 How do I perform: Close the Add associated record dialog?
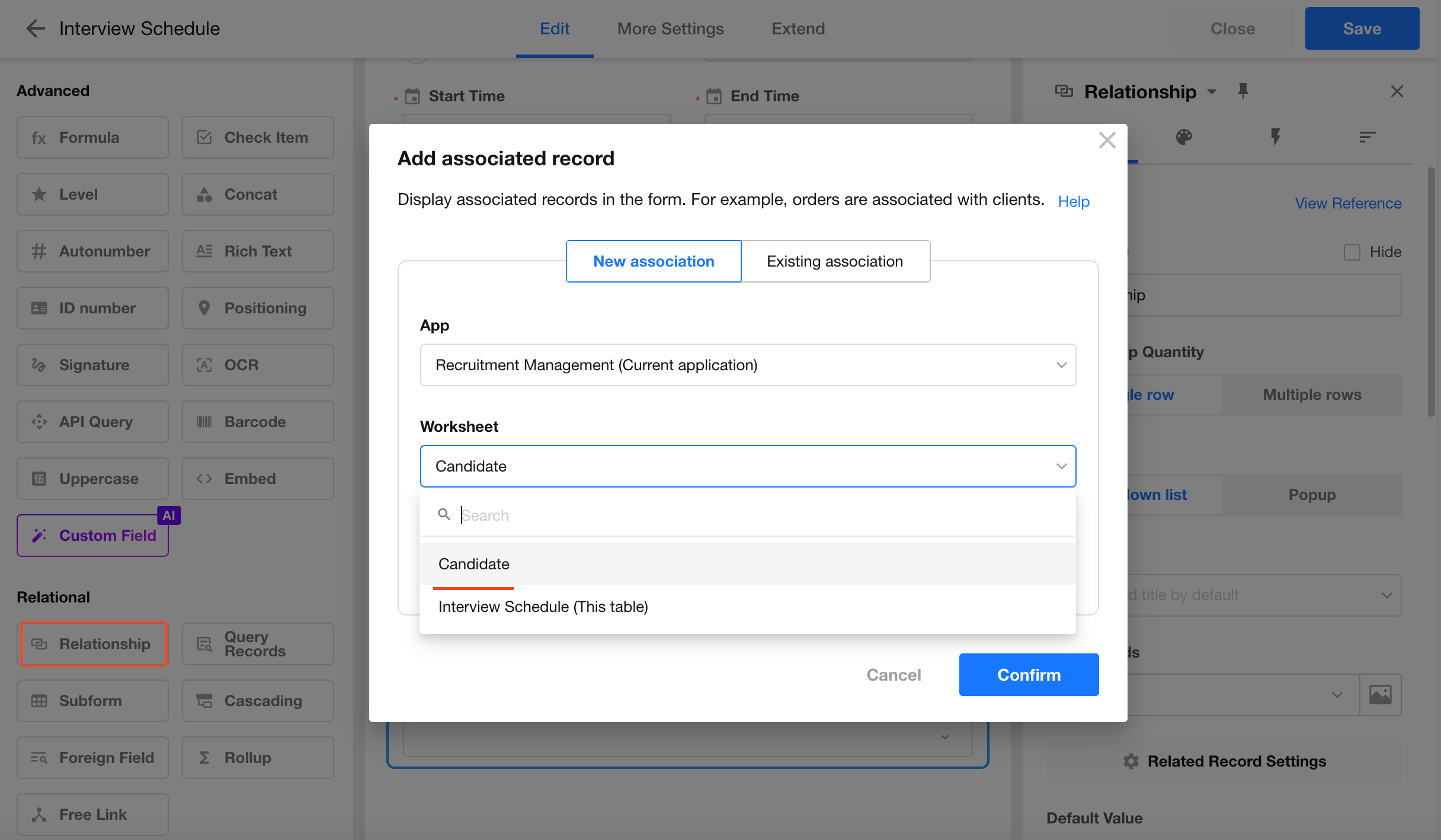coord(1107,140)
